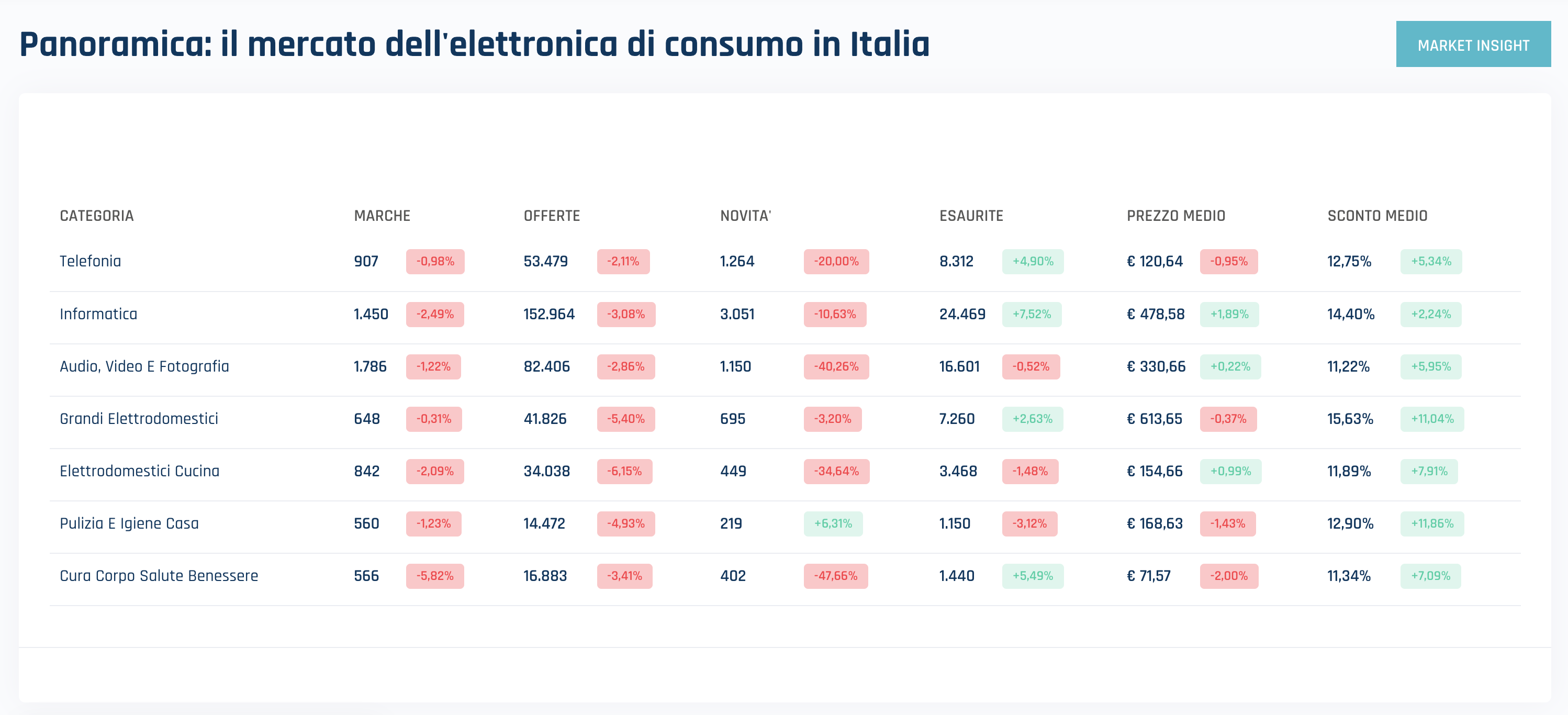This screenshot has width=1568, height=715.
Task: Click the MARKET INSIGHT button
Action: (1472, 45)
